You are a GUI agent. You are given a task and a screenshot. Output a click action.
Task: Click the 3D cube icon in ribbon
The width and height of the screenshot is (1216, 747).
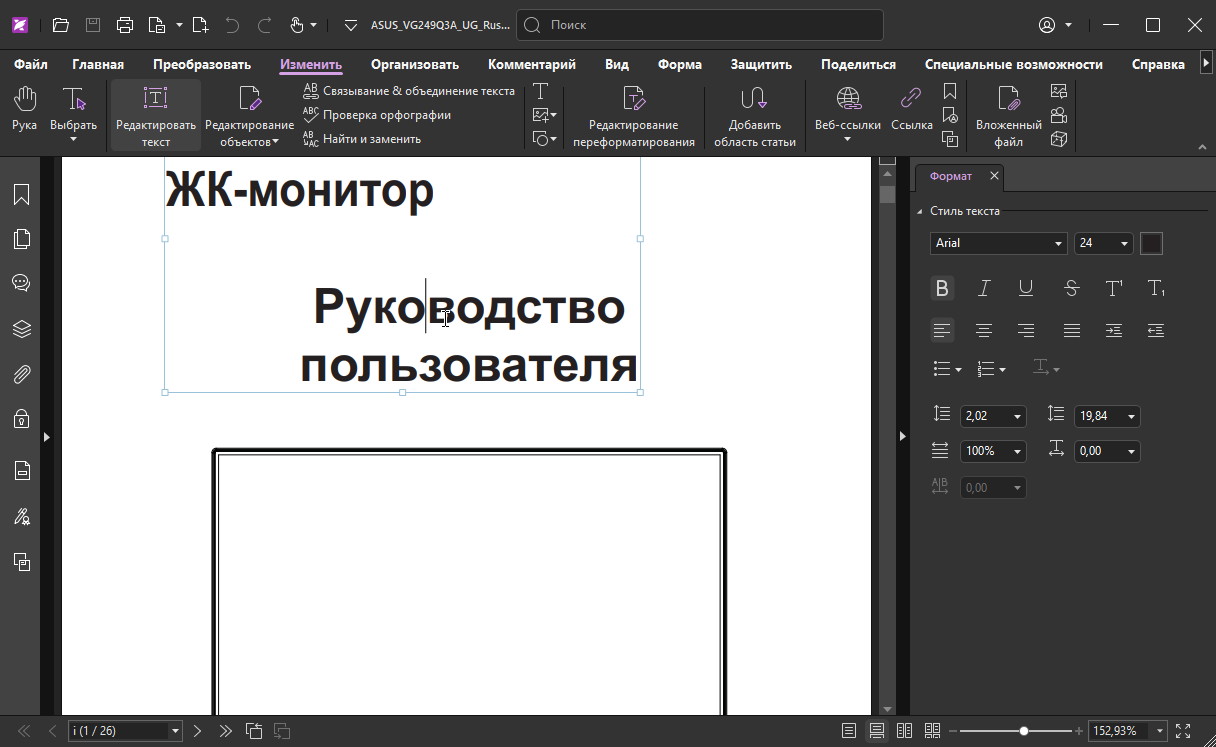point(1059,139)
